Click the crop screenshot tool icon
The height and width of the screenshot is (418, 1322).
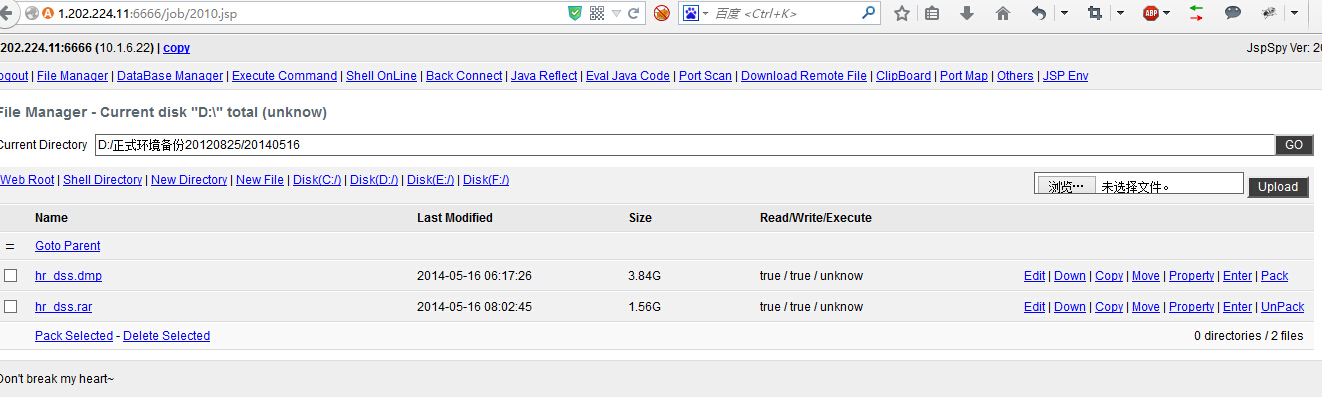click(1094, 13)
